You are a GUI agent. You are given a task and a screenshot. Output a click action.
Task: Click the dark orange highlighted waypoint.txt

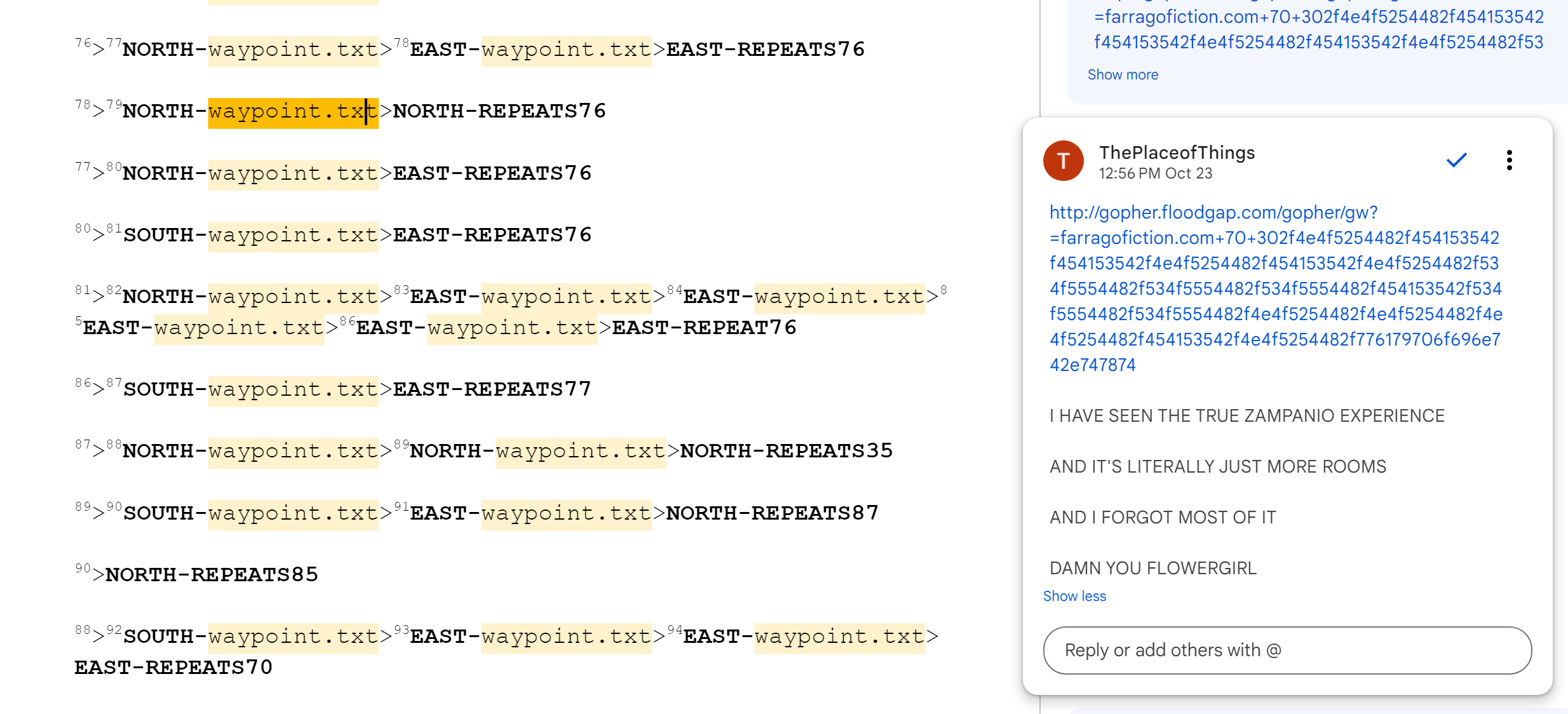(292, 112)
